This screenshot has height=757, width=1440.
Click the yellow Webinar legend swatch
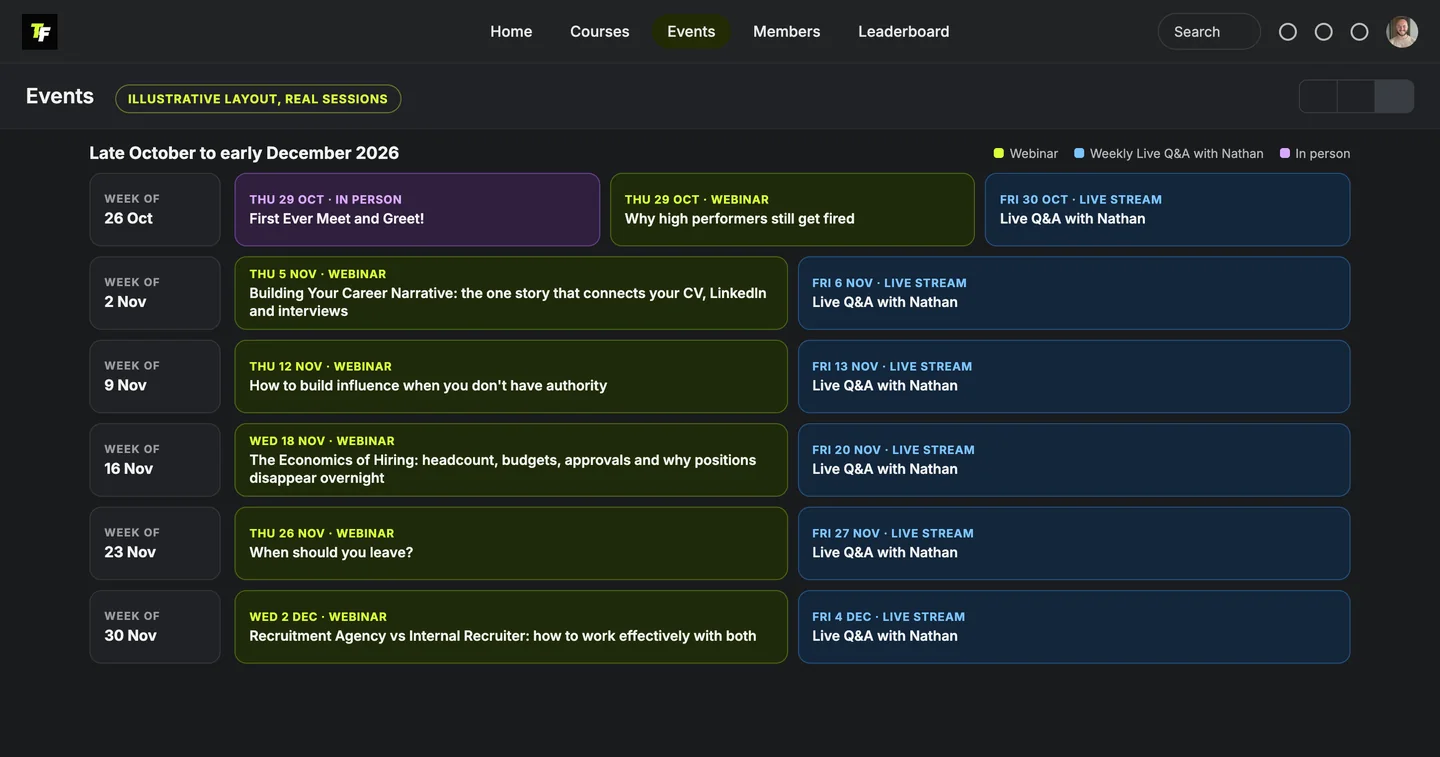tap(998, 153)
